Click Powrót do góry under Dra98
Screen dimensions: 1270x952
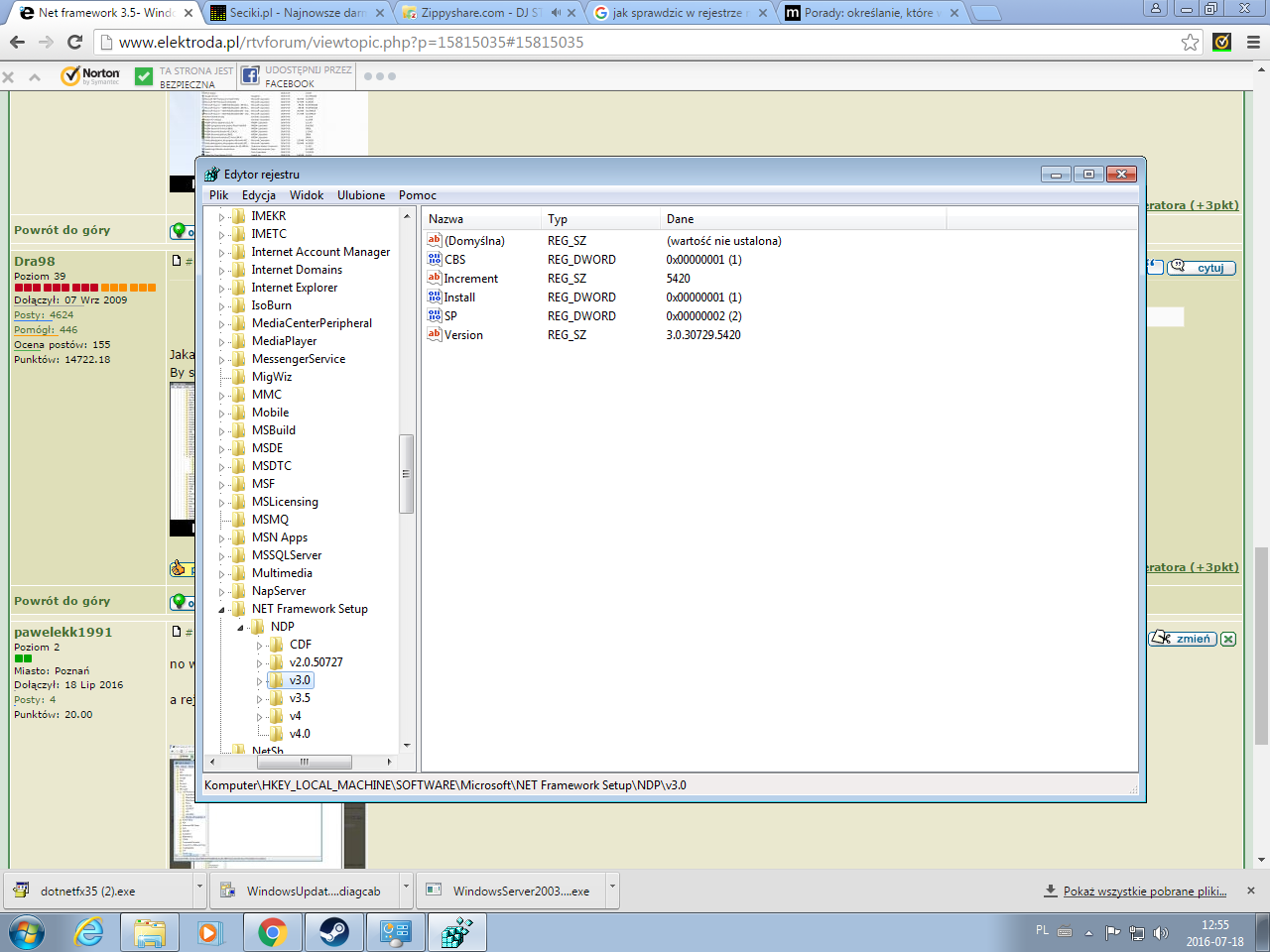coord(62,601)
